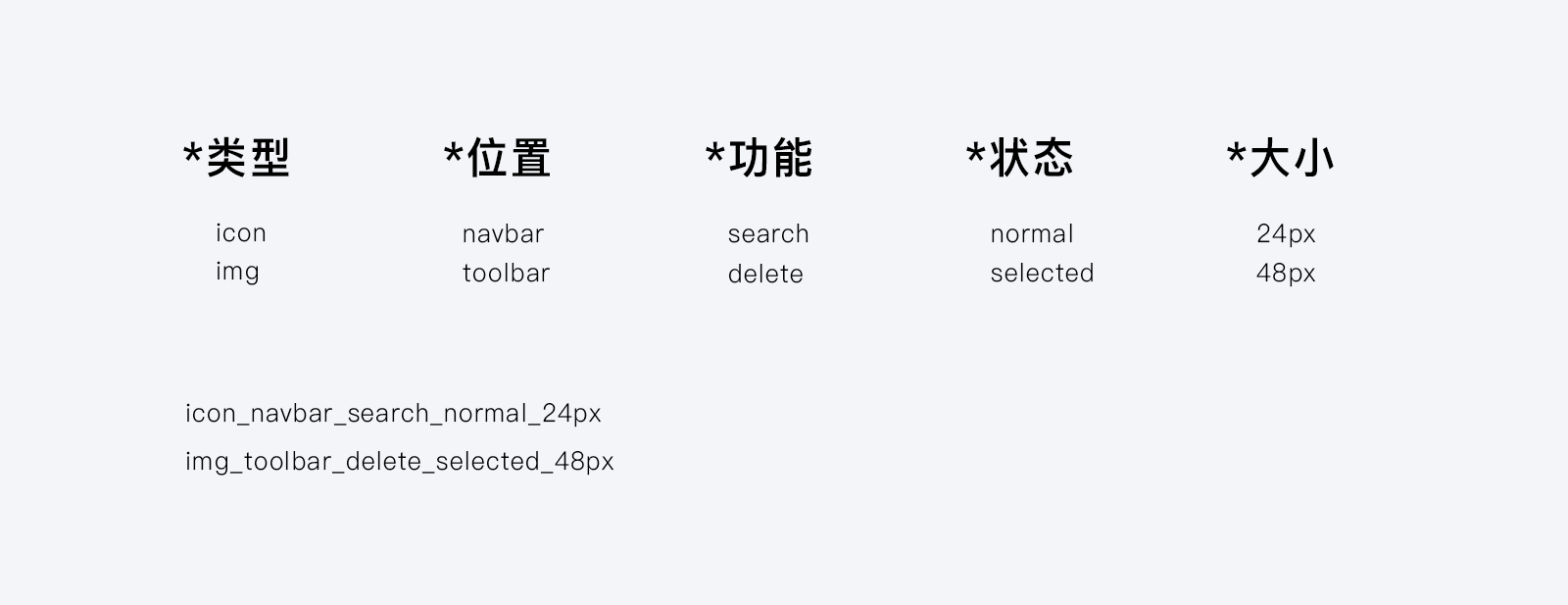Click the *功能 heading
Screen dimensions: 1568x605
tap(759, 158)
